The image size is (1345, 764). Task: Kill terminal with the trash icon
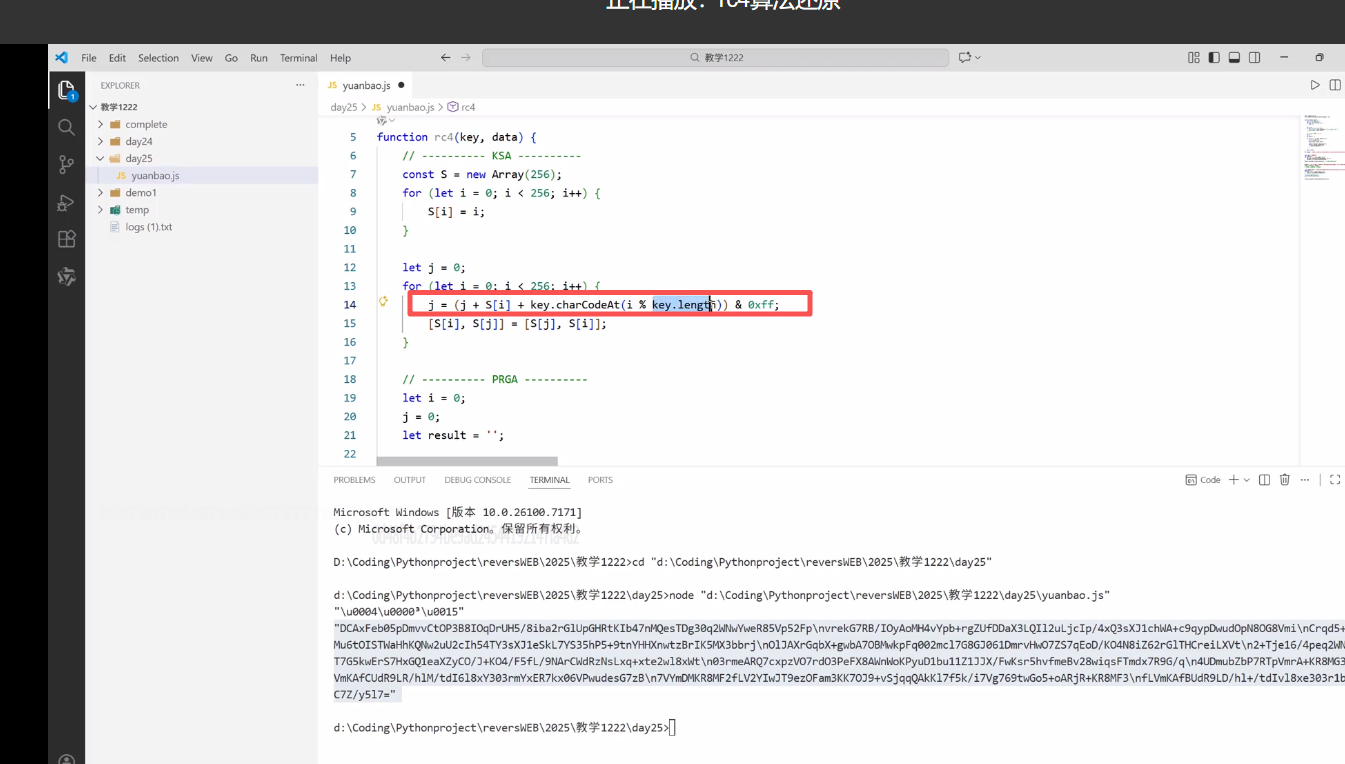1285,480
